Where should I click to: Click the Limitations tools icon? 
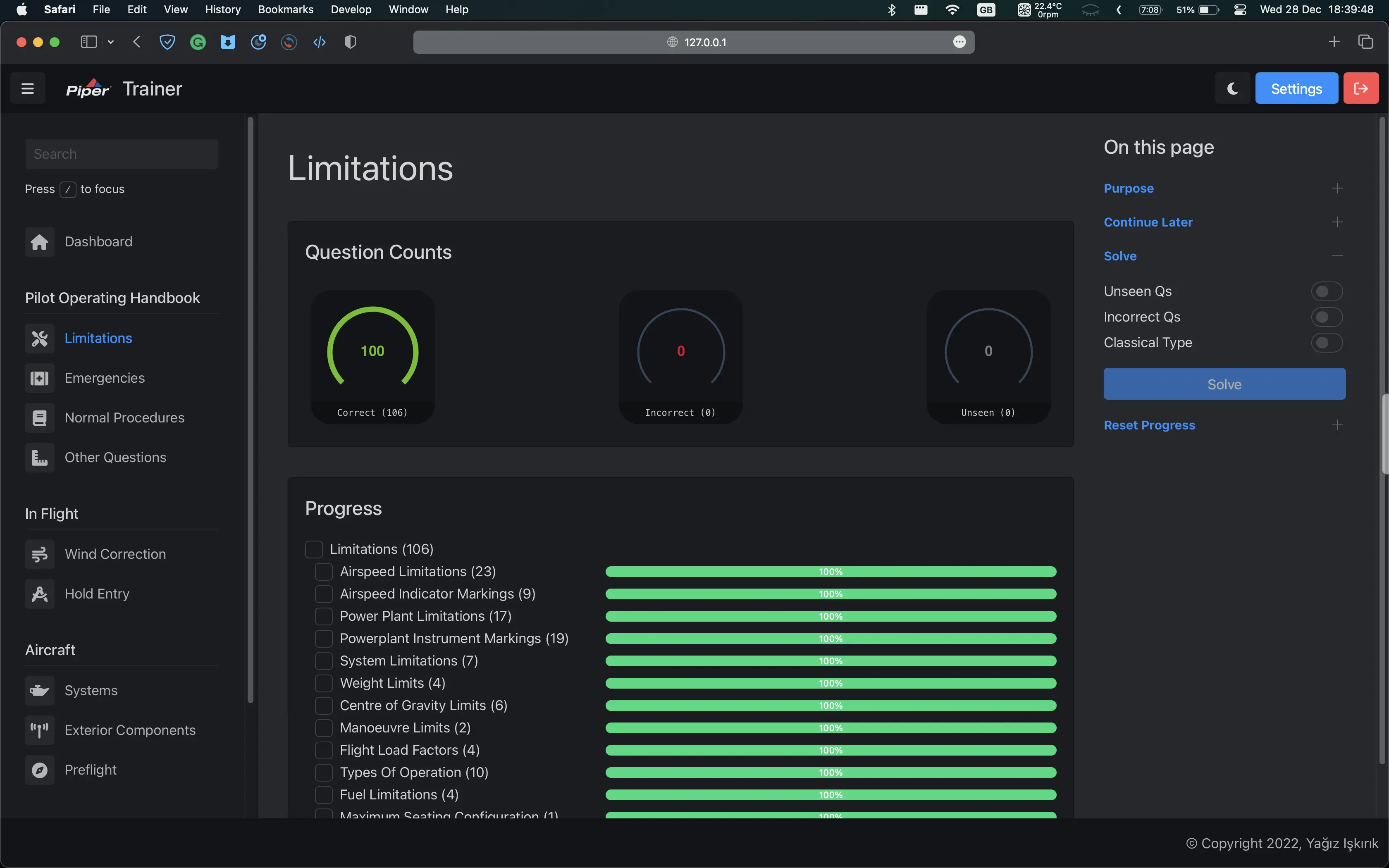(40, 338)
